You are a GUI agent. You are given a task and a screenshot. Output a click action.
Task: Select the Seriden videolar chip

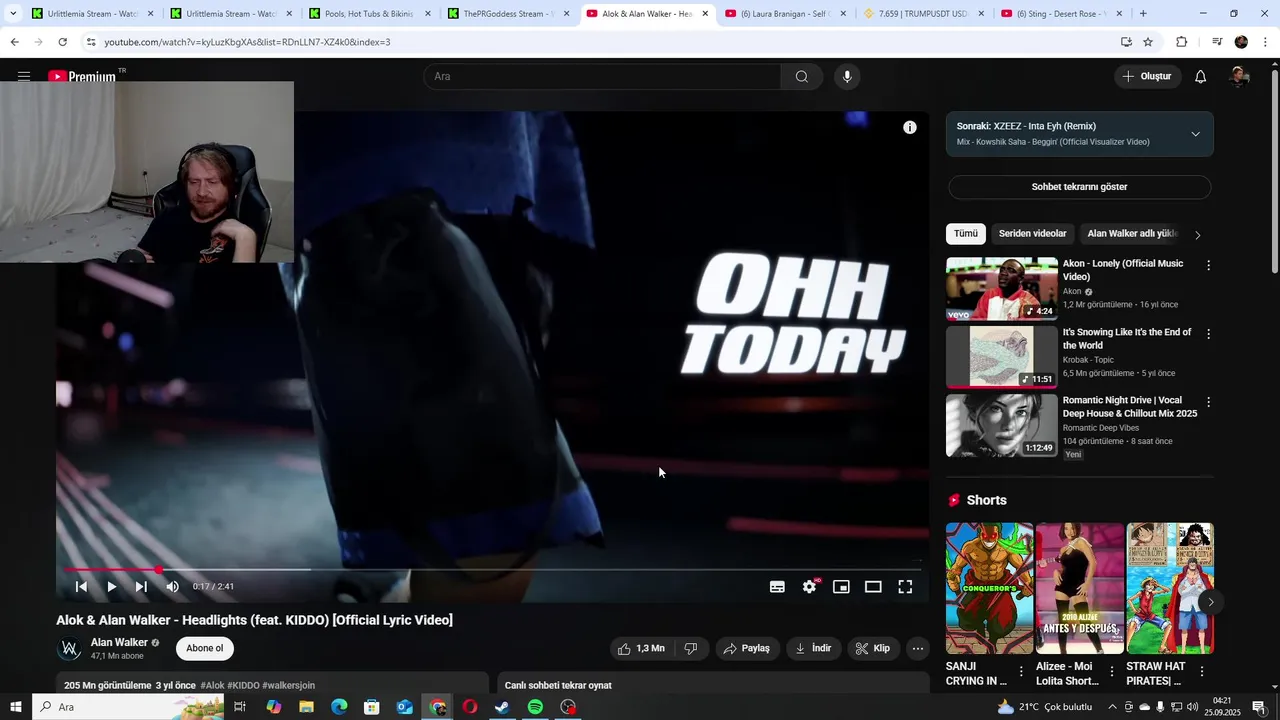click(x=1032, y=234)
